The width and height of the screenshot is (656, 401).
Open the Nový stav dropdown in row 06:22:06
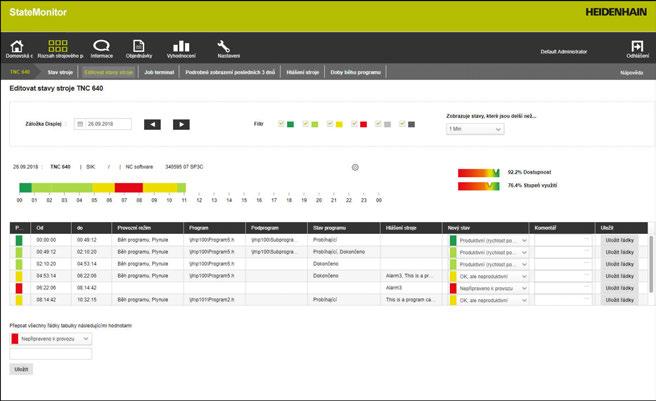pos(489,288)
